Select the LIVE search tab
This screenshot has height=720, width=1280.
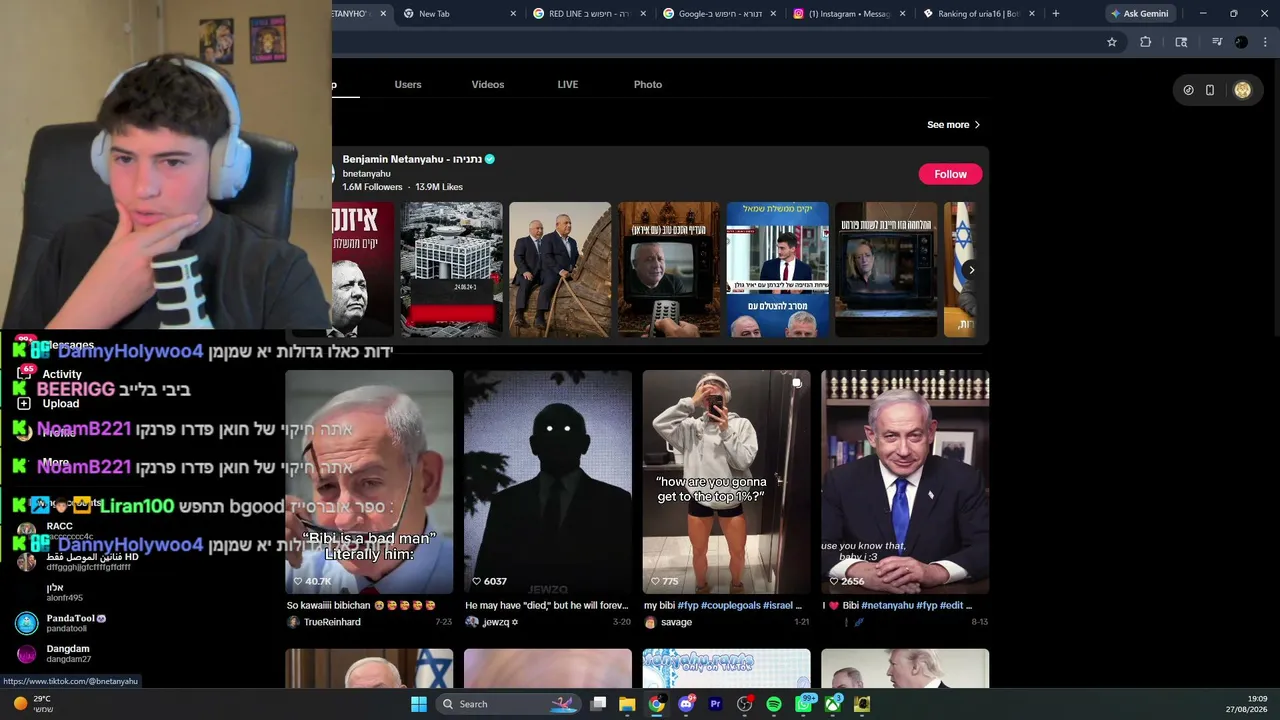click(568, 84)
